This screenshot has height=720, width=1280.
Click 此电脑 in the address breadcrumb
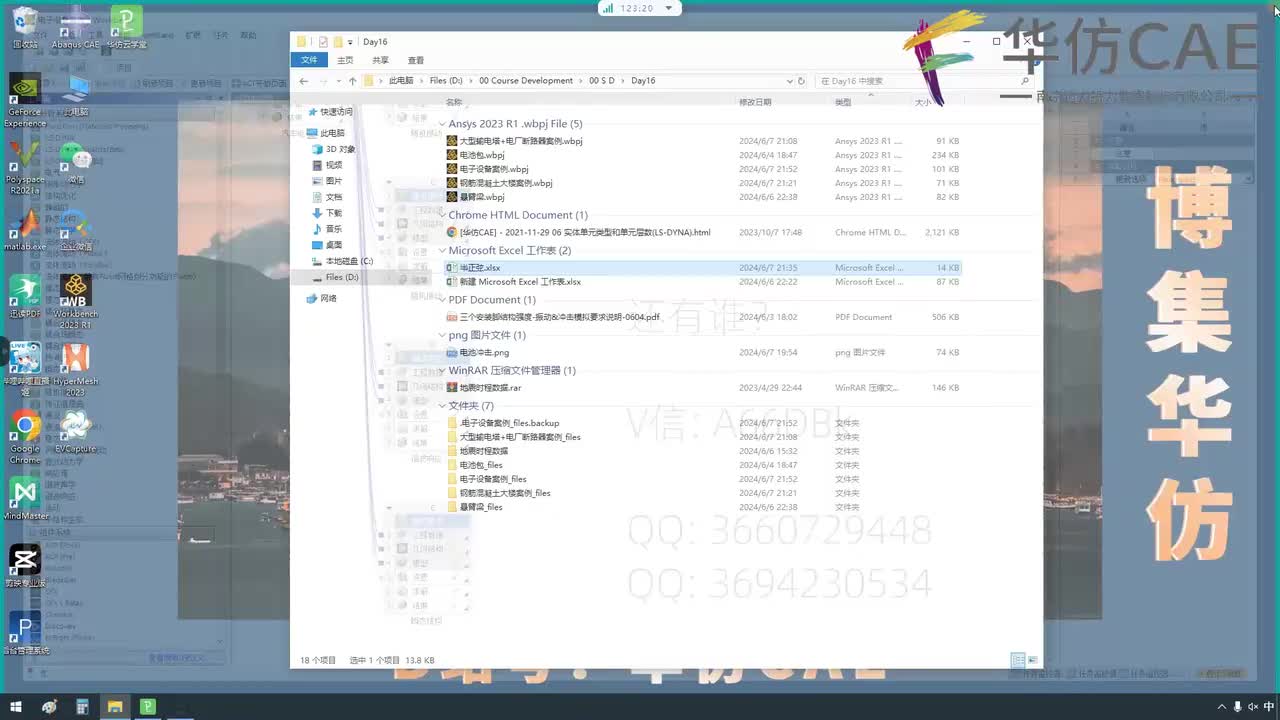(x=400, y=81)
